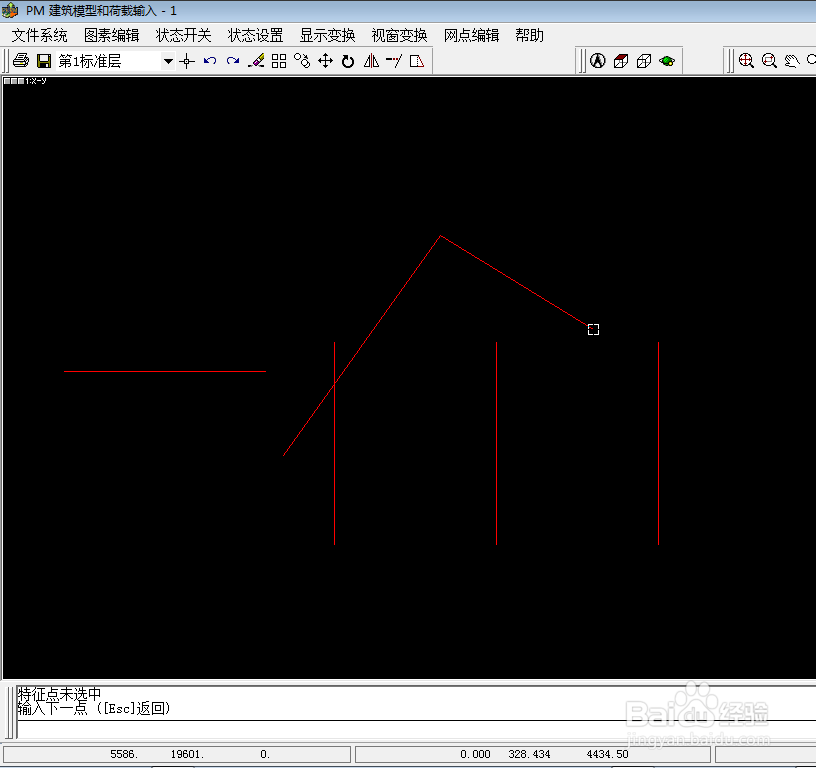Click the wireframe cube icon
Screen dimensions: 816x768
click(644, 61)
